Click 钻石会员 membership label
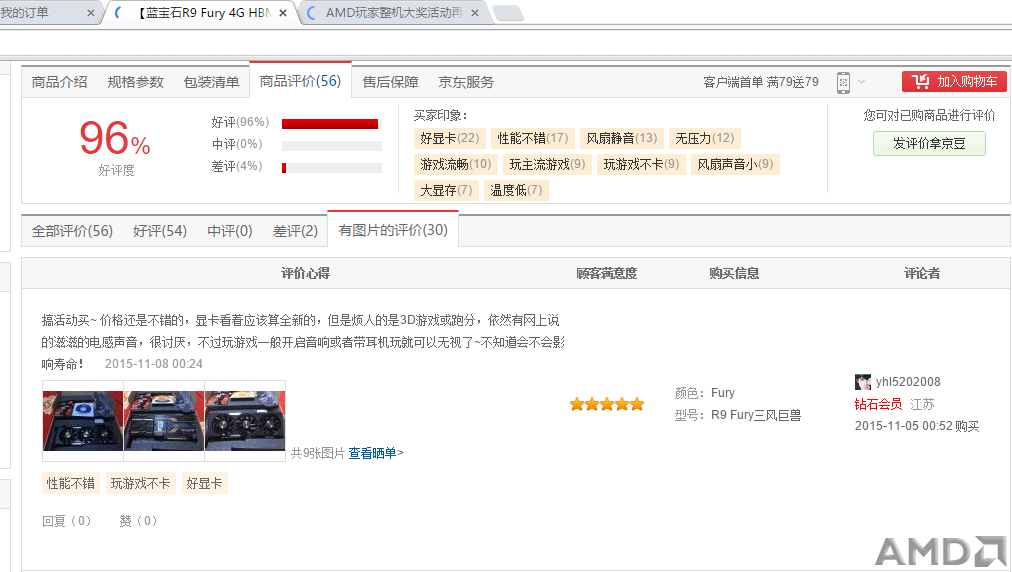Image resolution: width=1012 pixels, height=572 pixels. coord(878,404)
